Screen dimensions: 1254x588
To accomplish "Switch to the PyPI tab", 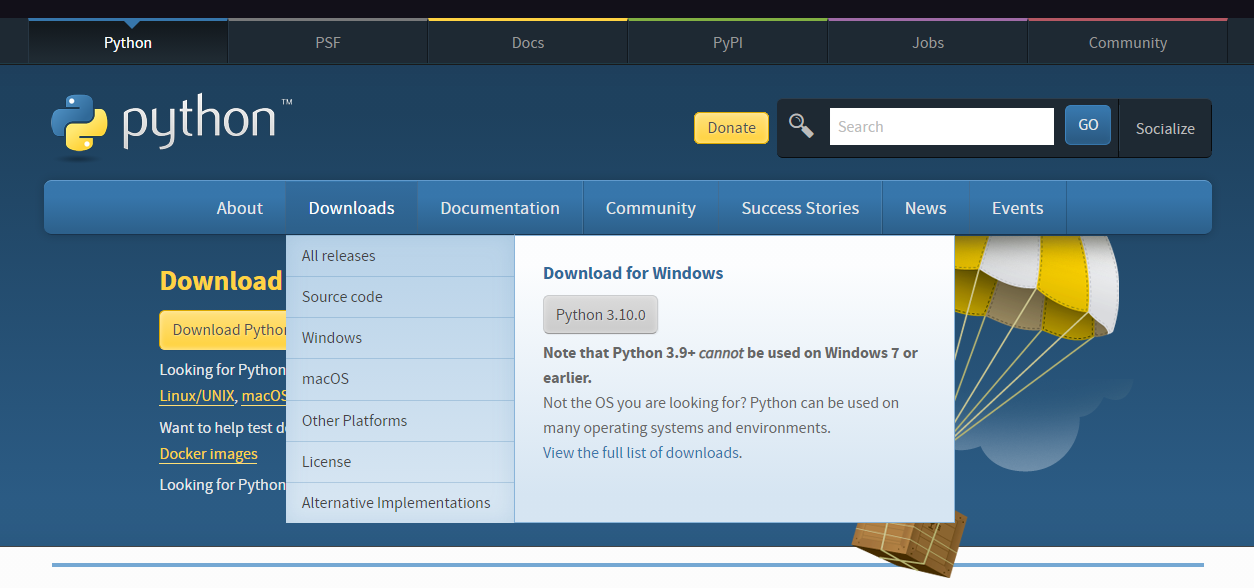I will click(x=727, y=42).
